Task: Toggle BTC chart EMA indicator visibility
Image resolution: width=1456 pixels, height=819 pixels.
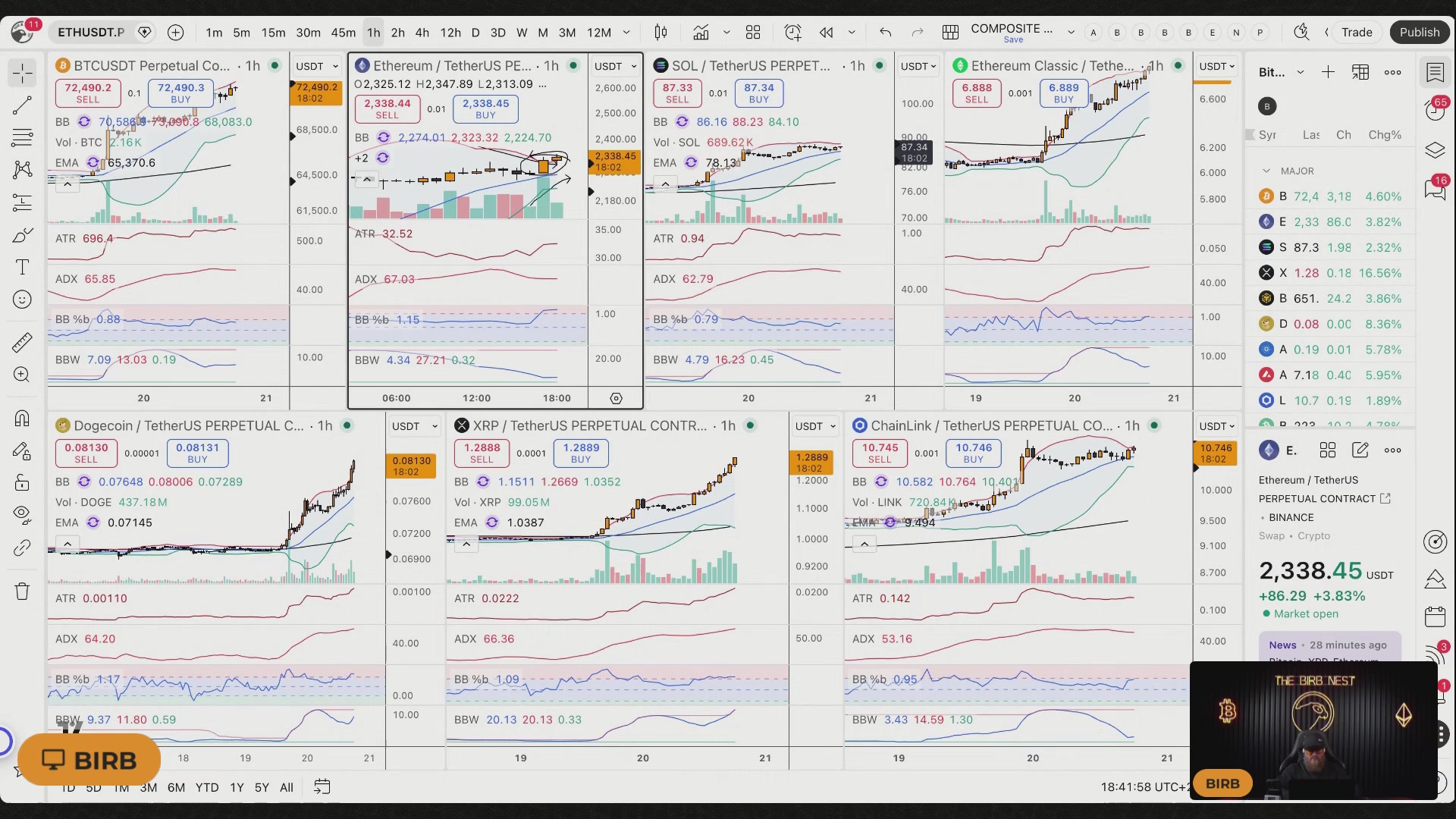Action: pos(93,163)
